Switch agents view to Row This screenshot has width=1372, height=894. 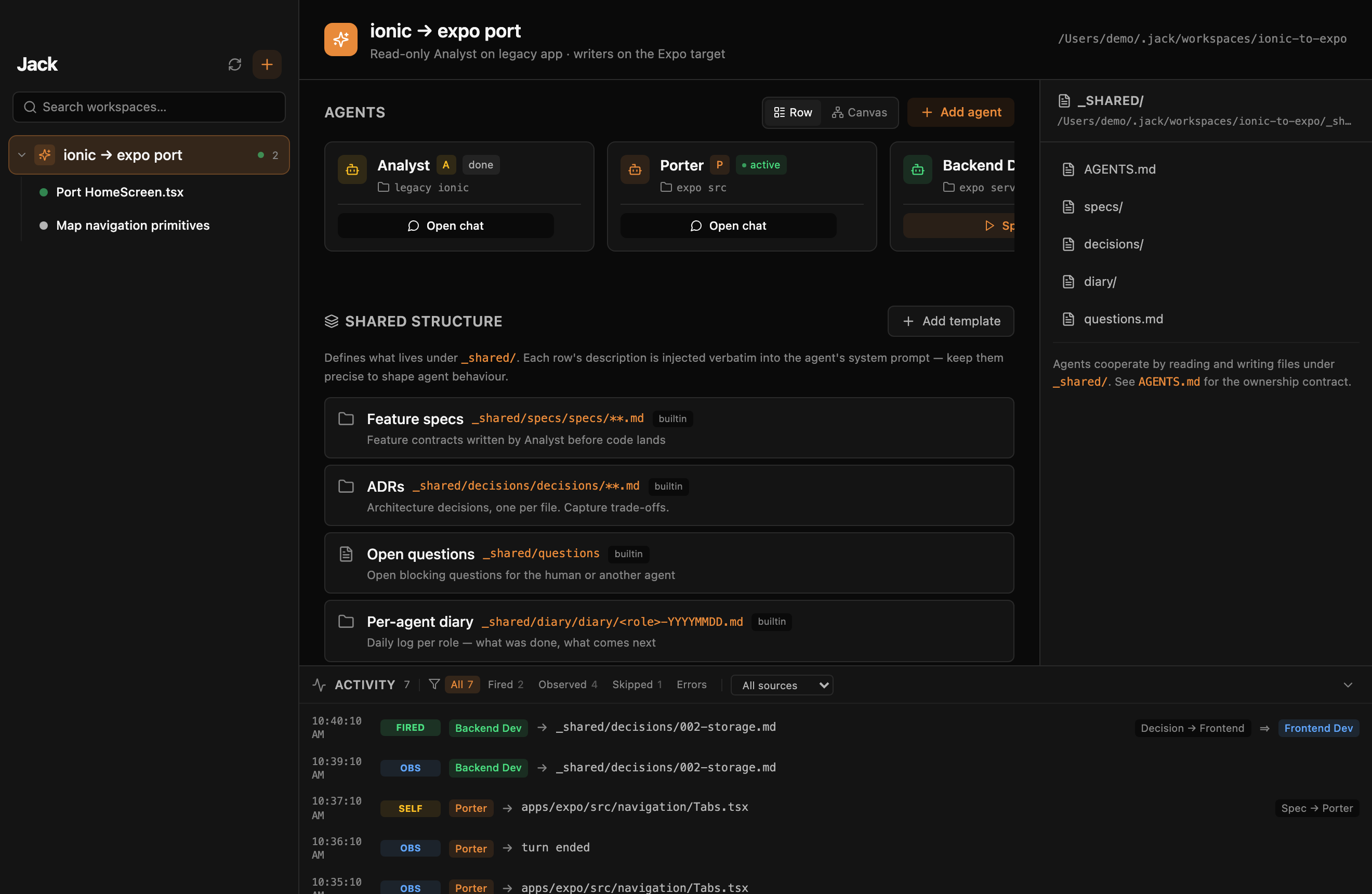(793, 112)
